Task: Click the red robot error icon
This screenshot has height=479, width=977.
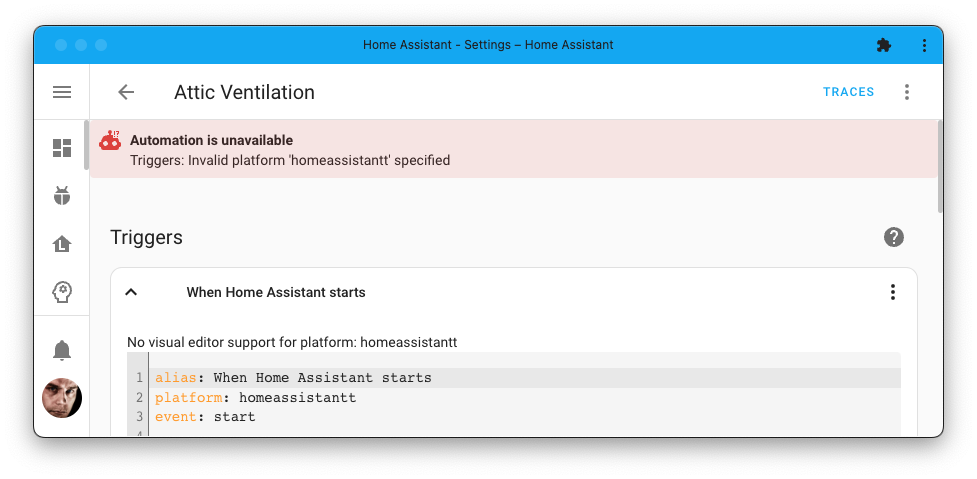Action: pos(110,141)
